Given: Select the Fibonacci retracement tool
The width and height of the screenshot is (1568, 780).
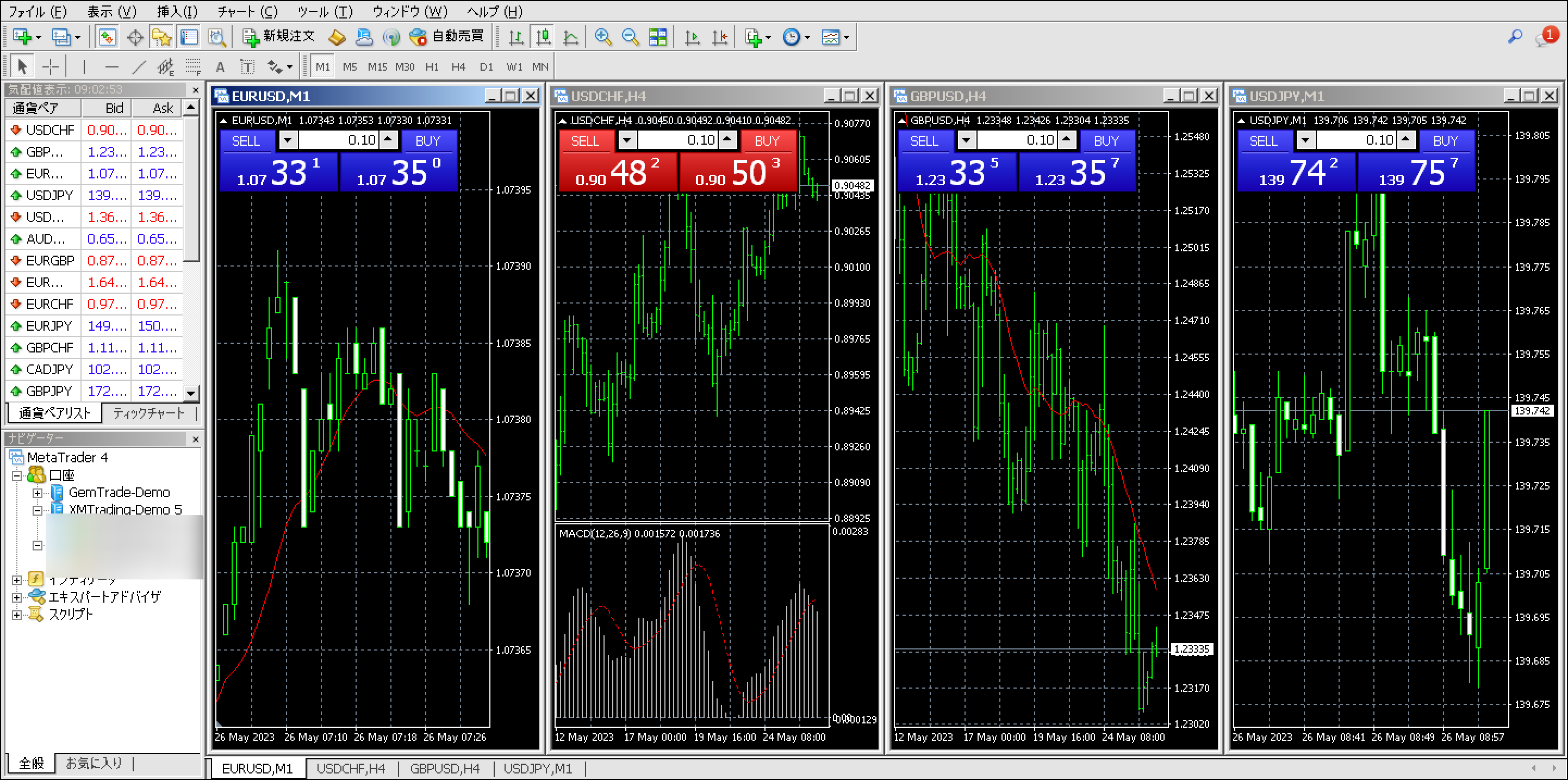Looking at the screenshot, I should 193,66.
